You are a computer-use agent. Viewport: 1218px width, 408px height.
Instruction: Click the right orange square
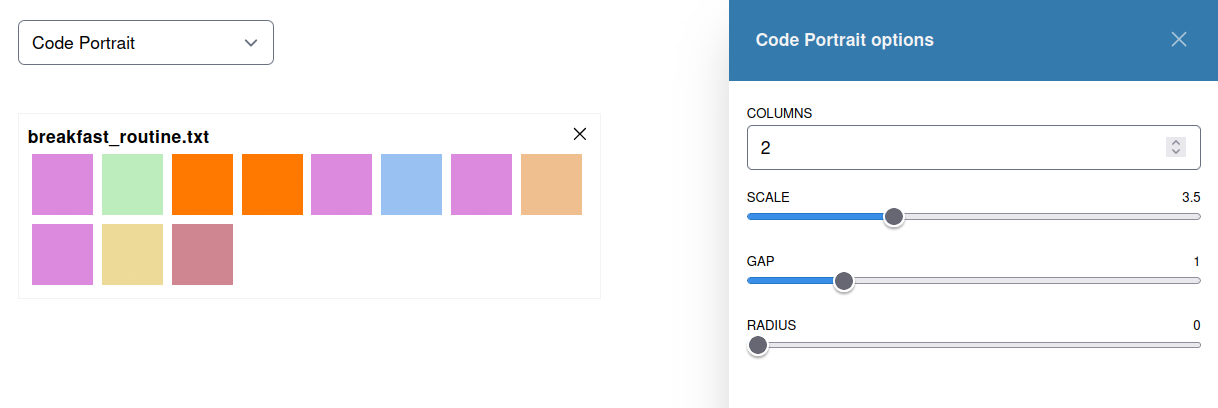tap(272, 184)
